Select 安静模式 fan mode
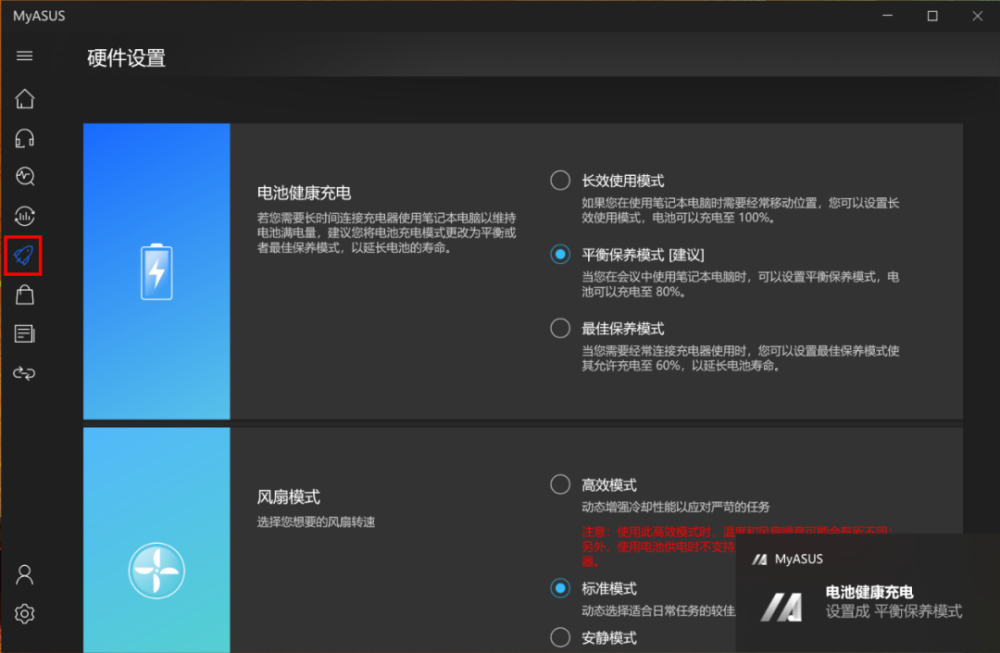The image size is (1000, 653). click(560, 637)
